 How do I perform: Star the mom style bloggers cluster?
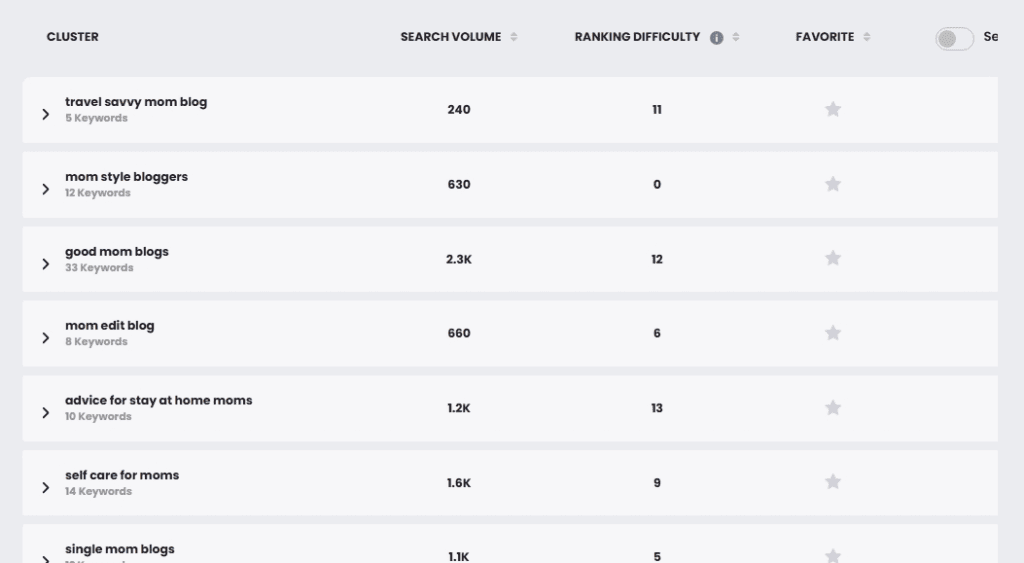(x=833, y=184)
